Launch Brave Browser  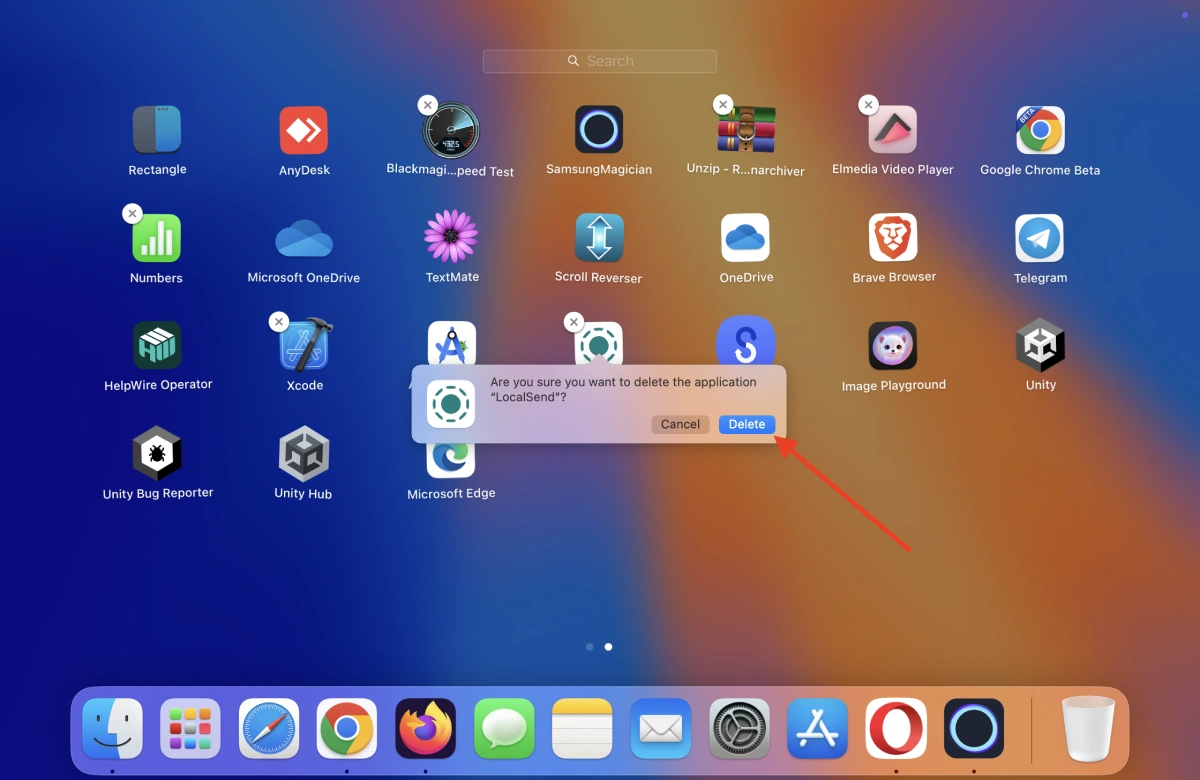click(x=893, y=238)
